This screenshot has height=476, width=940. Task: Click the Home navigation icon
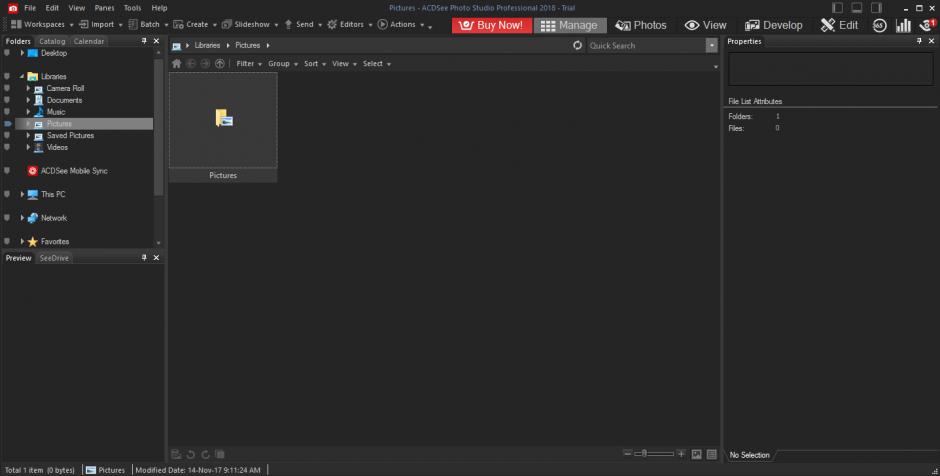pos(176,64)
